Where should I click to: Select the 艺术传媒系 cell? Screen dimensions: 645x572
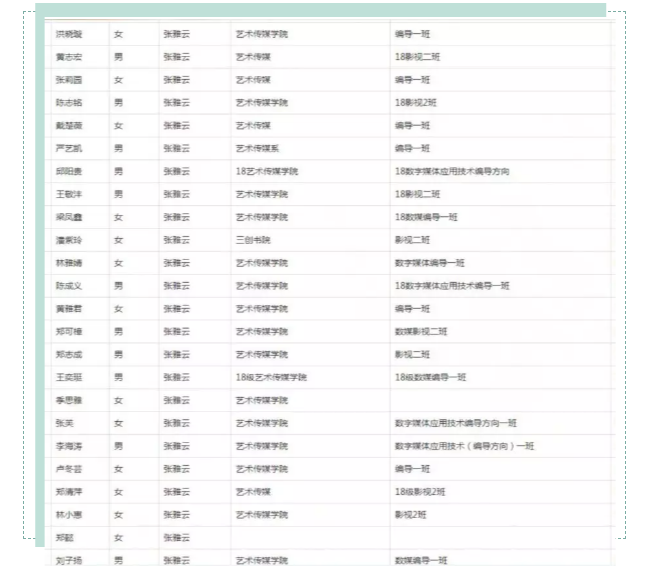pos(258,148)
